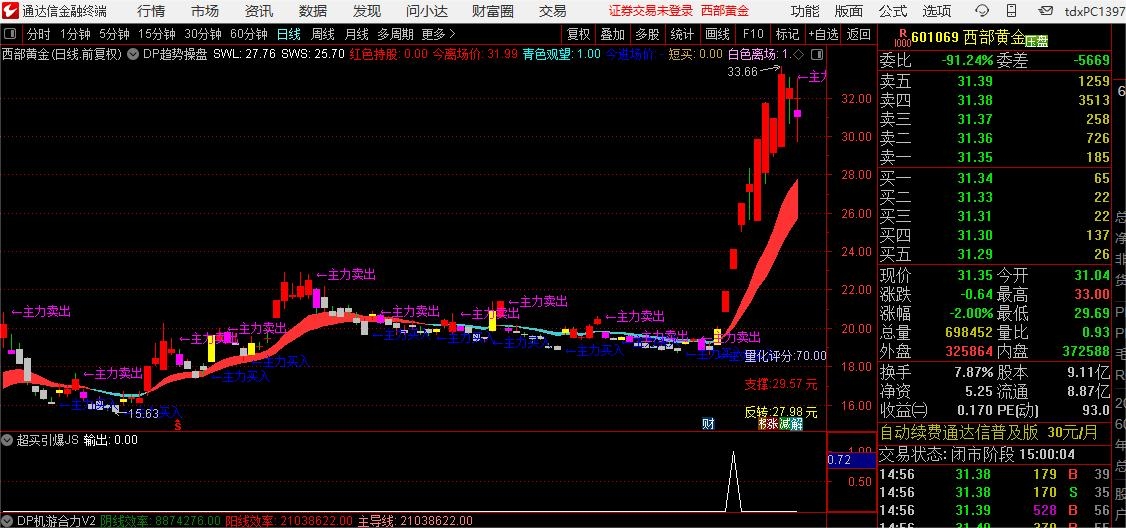Open the 版面 menu
Image resolution: width=1126 pixels, height=528 pixels.
tap(849, 11)
